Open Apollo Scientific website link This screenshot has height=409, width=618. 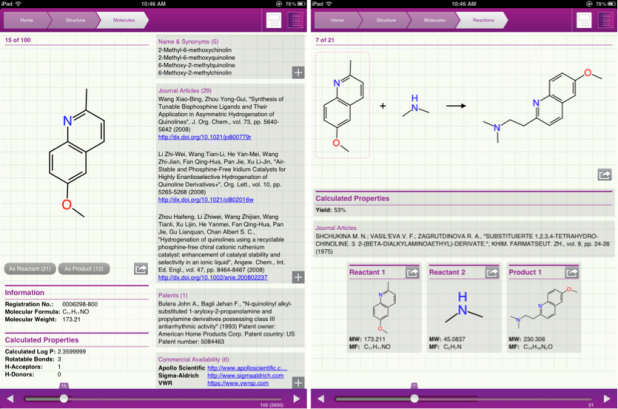(248, 368)
